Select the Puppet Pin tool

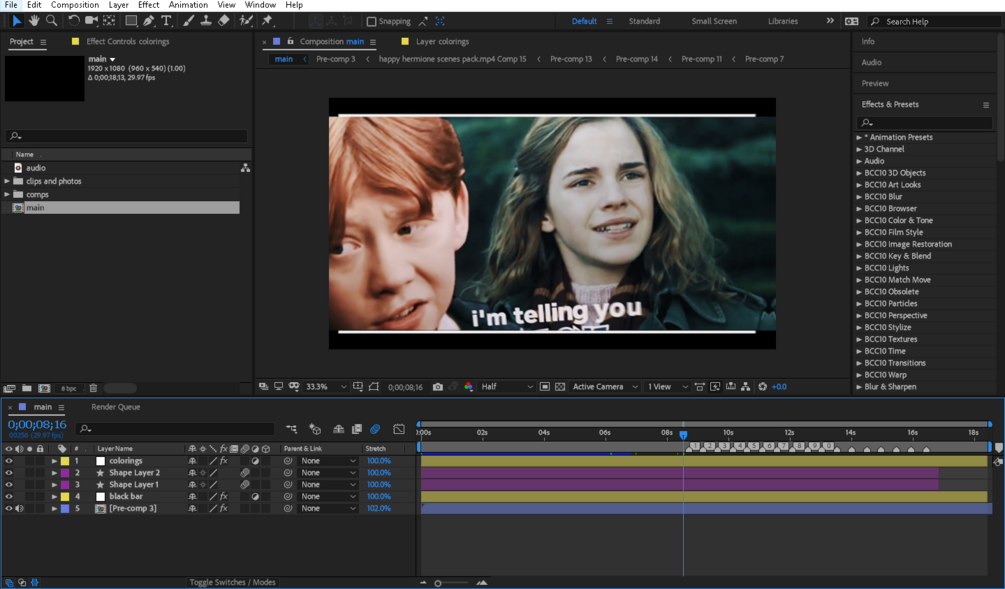(x=267, y=21)
